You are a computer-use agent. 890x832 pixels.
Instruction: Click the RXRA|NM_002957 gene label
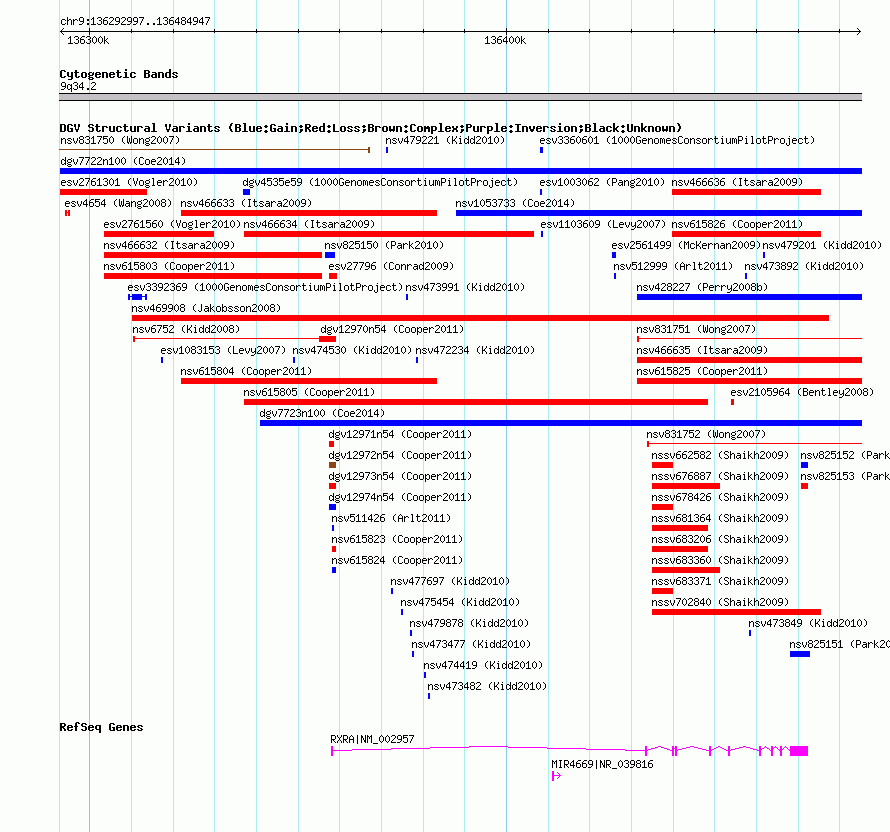click(372, 739)
